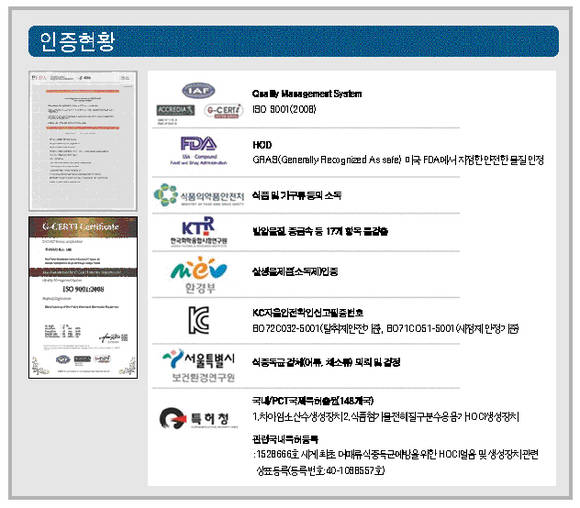The image size is (580, 508).
Task: Open the FDA document thumbnail
Action: (83, 141)
